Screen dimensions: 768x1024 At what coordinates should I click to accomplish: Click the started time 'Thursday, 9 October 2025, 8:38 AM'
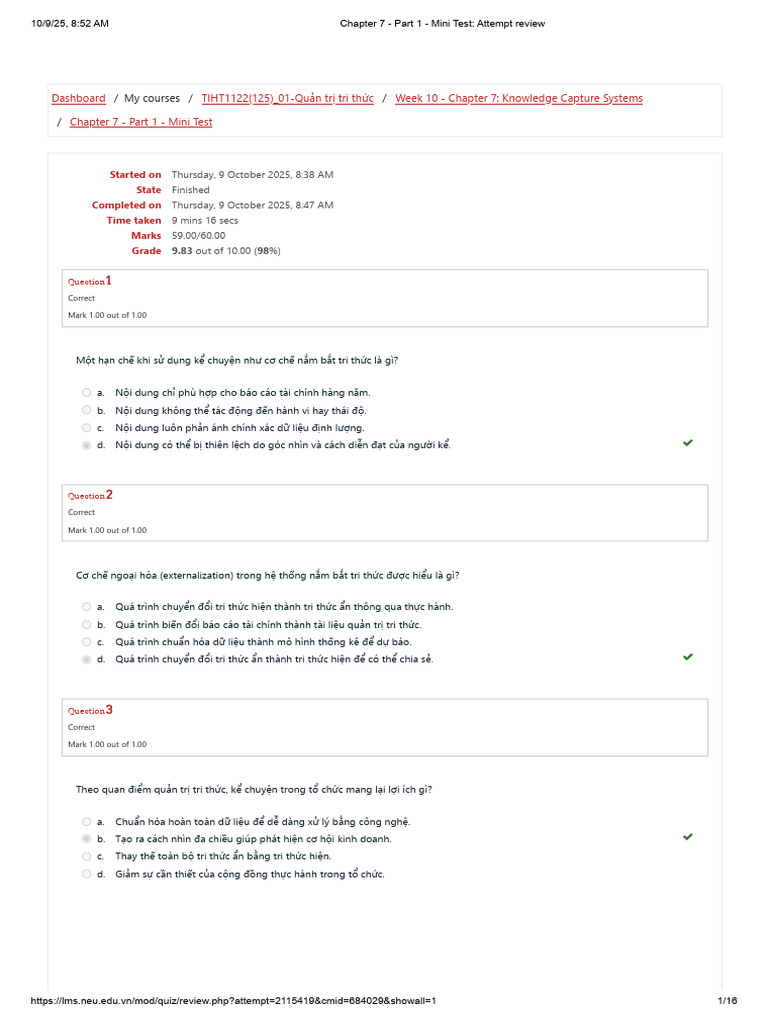253,174
